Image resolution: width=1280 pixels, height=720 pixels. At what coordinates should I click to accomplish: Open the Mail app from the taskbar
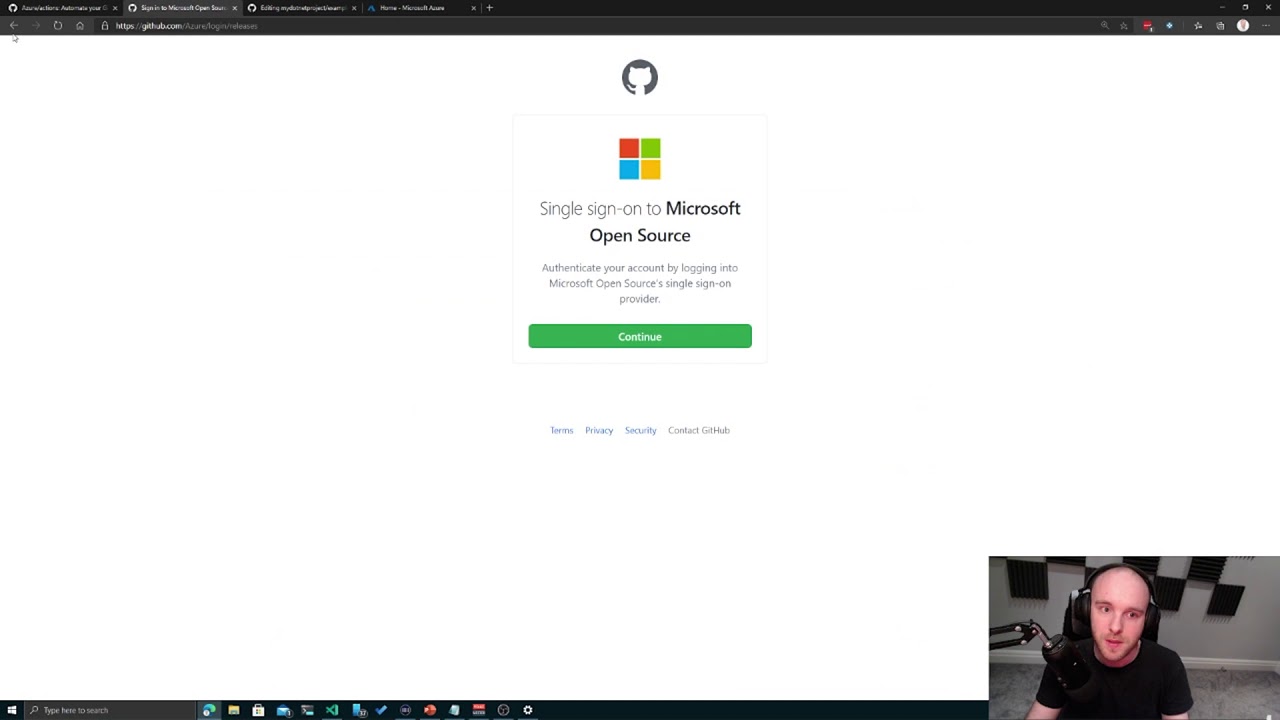(x=283, y=710)
